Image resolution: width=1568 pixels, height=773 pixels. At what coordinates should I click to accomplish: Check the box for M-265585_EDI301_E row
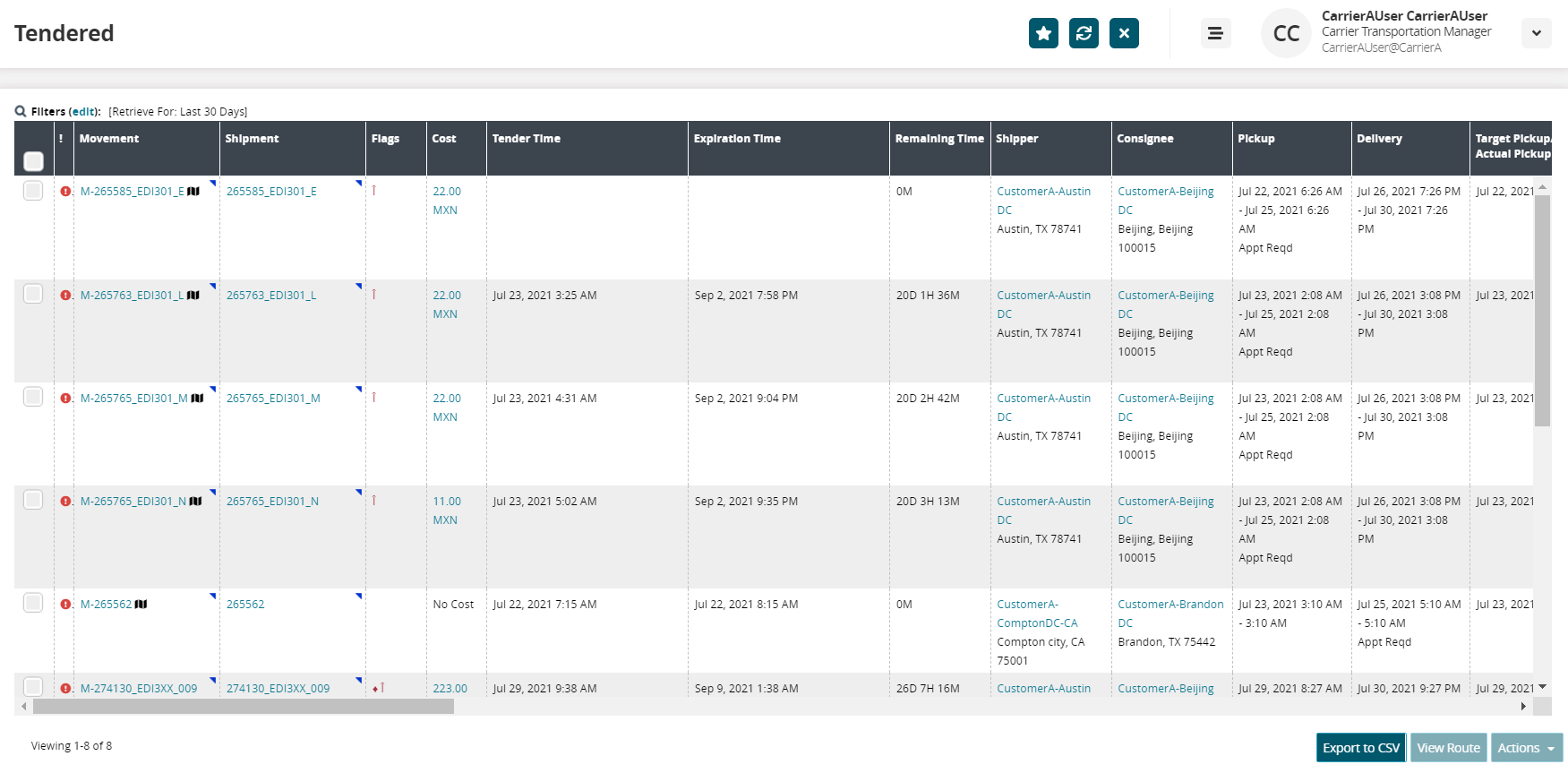point(33,191)
